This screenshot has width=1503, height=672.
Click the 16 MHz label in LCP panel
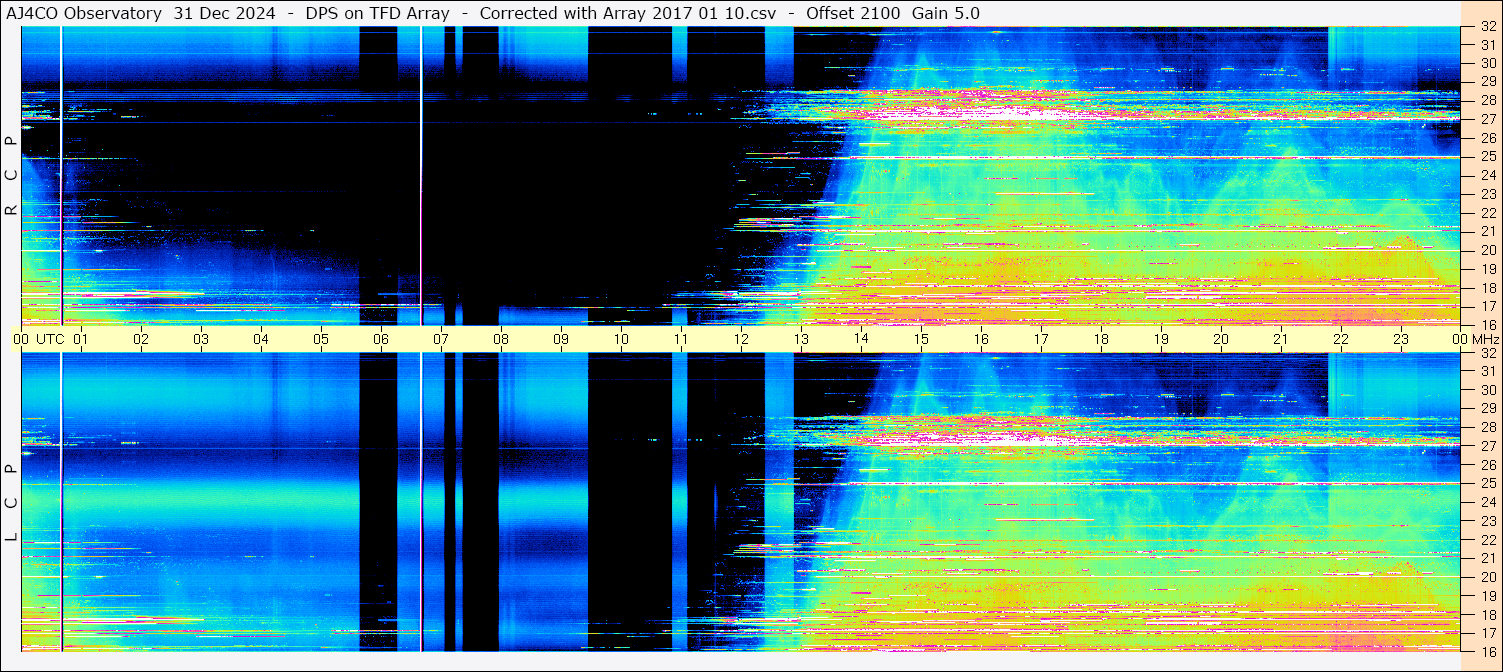coord(1487,651)
